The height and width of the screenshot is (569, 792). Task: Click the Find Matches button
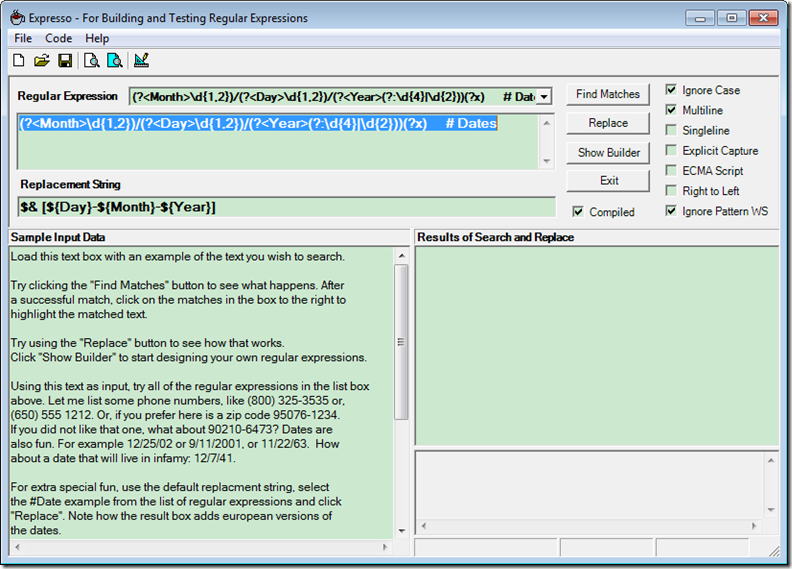click(608, 94)
